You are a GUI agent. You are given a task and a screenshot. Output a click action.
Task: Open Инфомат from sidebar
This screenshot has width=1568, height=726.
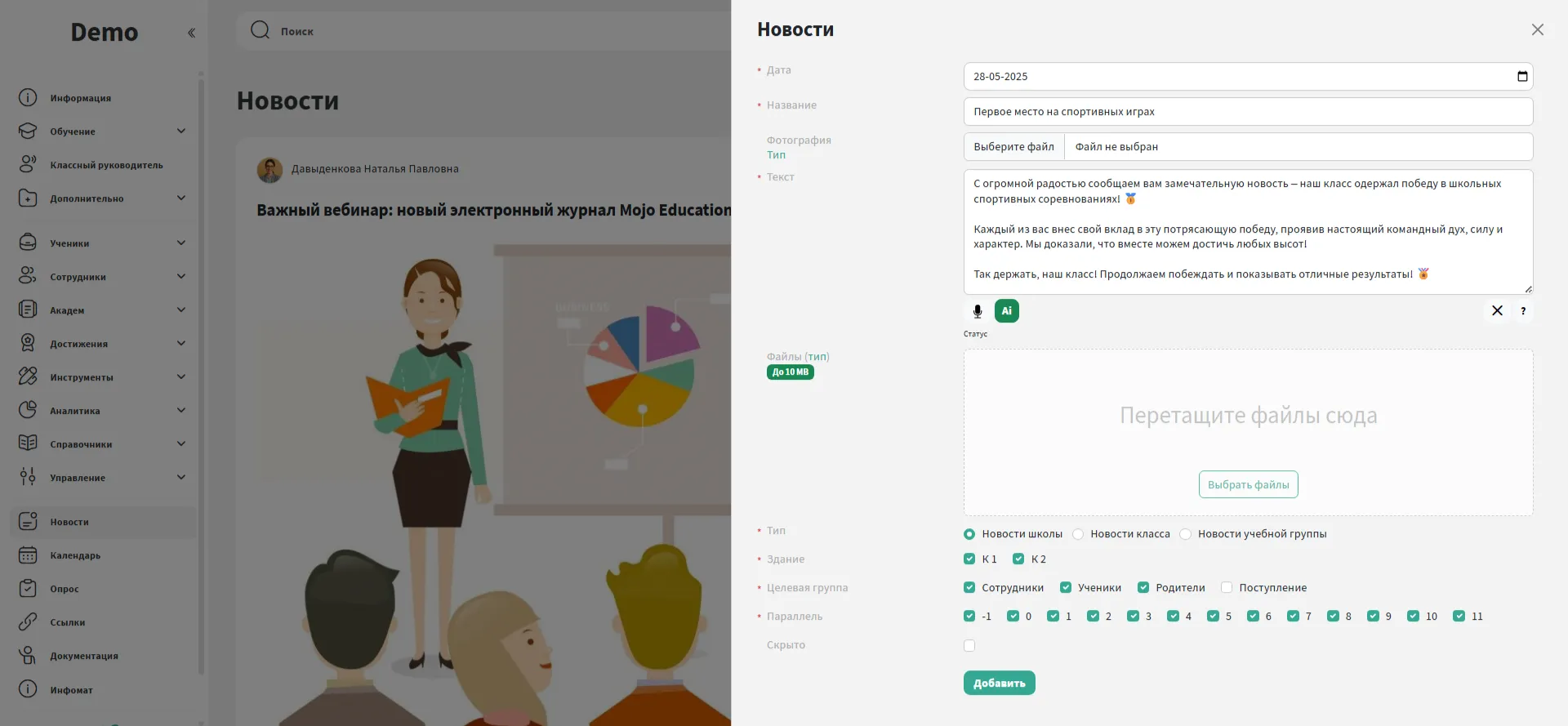pyautogui.click(x=71, y=690)
